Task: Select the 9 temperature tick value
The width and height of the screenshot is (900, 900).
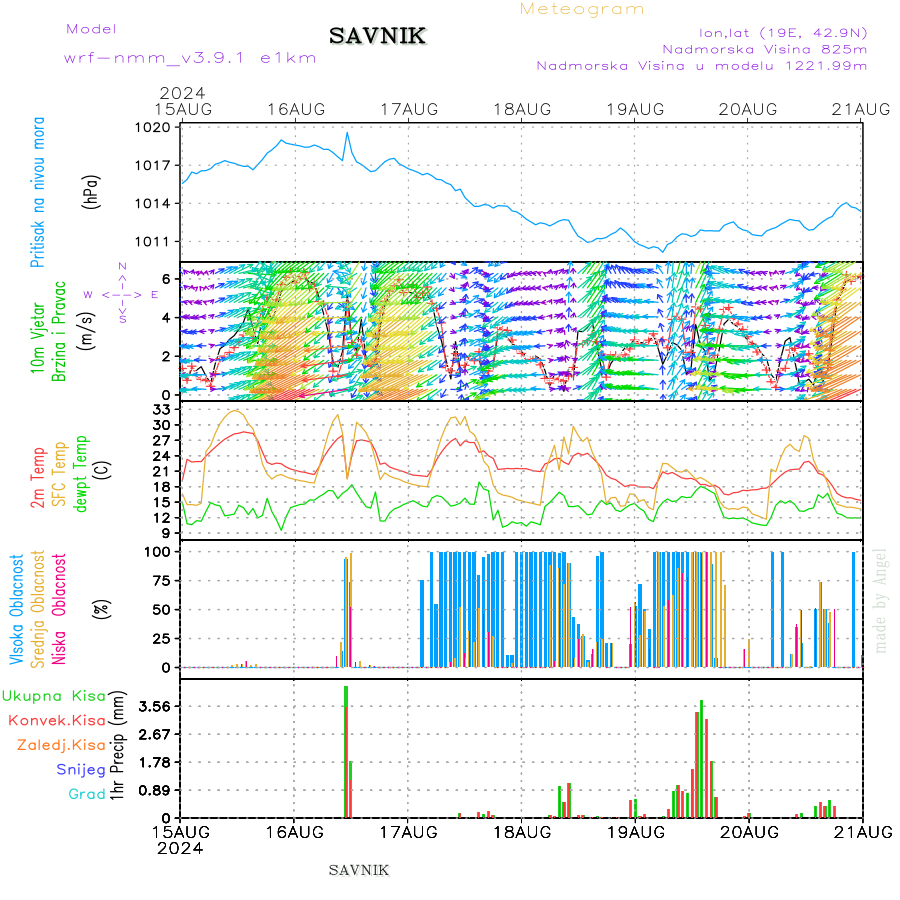Action: point(166,533)
